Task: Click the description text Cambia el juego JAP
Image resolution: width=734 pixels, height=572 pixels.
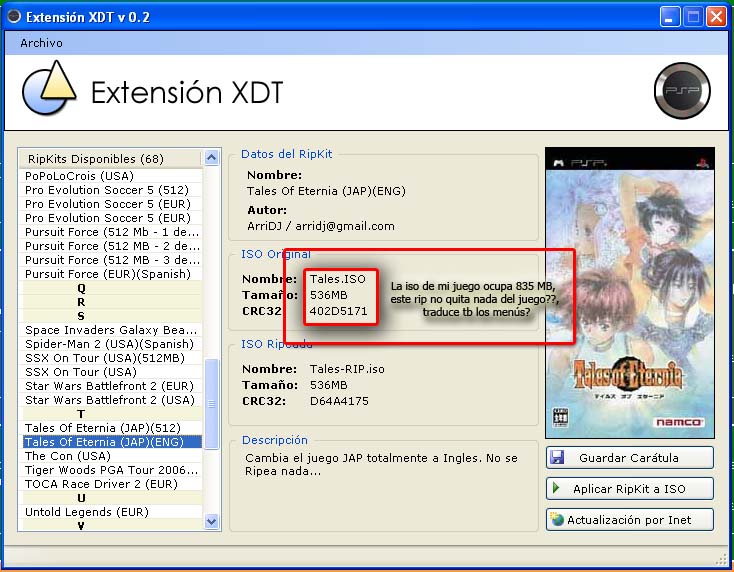Action: coord(381,464)
